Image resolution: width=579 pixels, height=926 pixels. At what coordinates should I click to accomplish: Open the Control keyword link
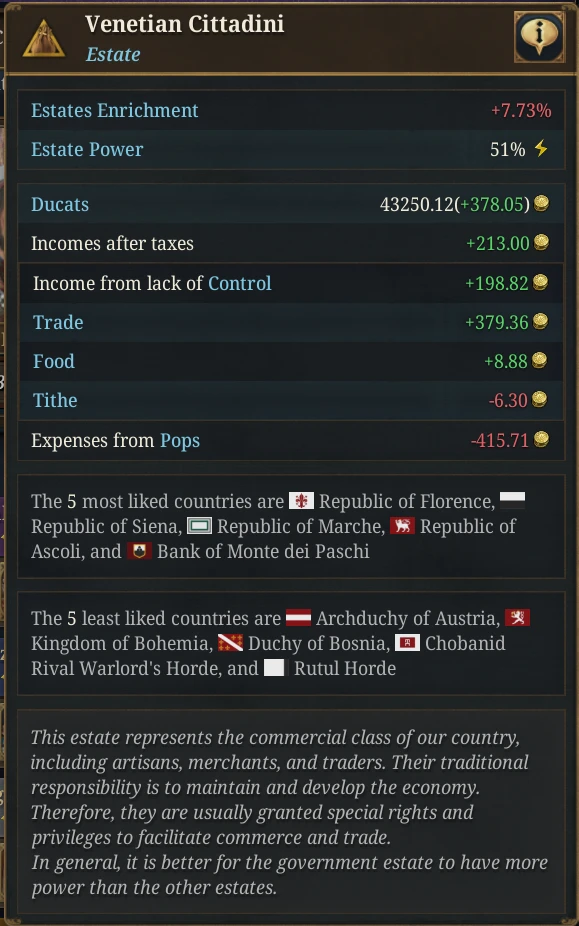point(239,283)
